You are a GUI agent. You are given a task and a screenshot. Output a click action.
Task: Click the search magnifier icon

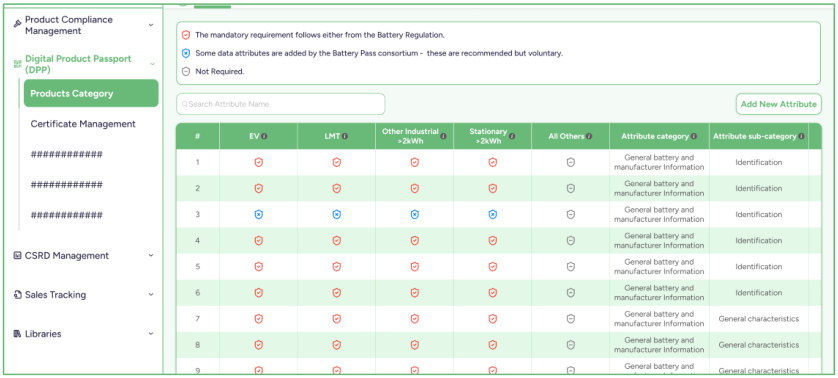pos(185,104)
